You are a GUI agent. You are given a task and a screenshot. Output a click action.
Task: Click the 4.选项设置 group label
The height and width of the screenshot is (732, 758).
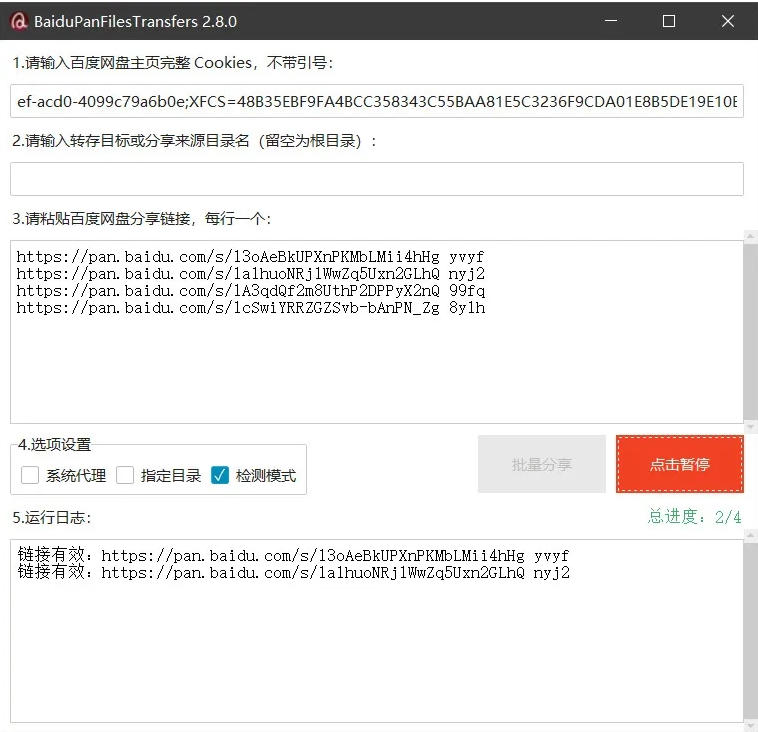(55, 444)
